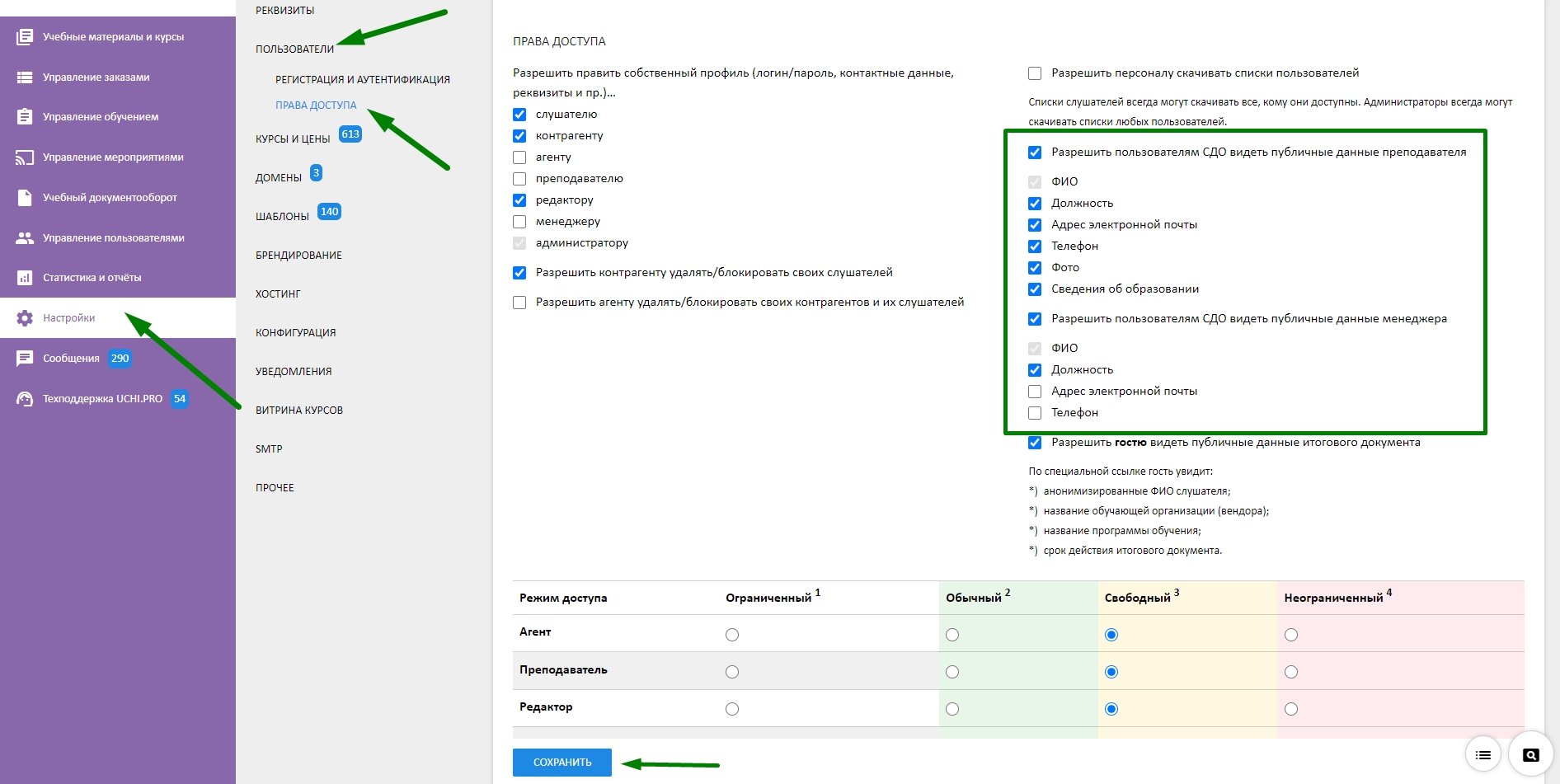Open ВИТРИНА КУРСОВ settings category
This screenshot has width=1560, height=784.
click(299, 411)
